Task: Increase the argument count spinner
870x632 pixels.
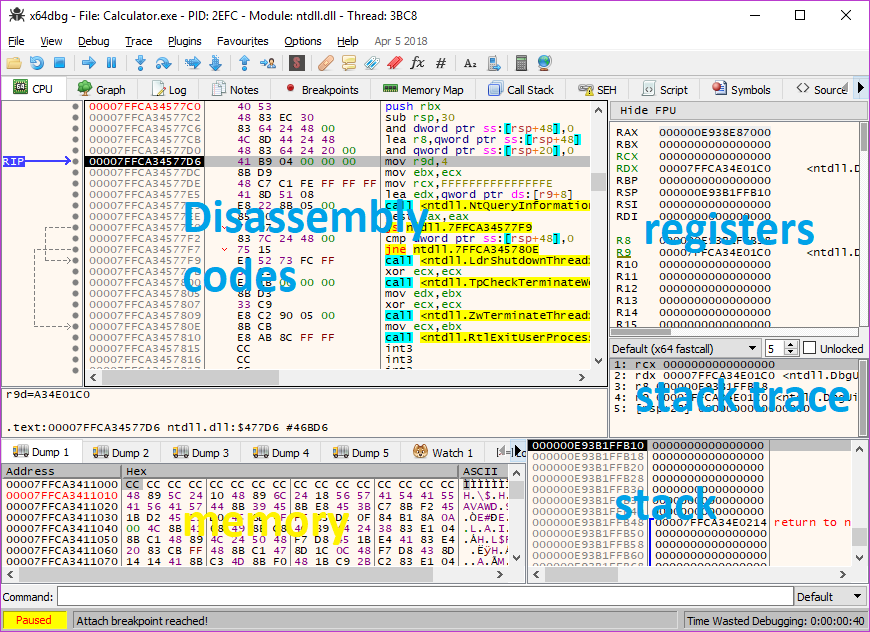Action: click(x=791, y=344)
